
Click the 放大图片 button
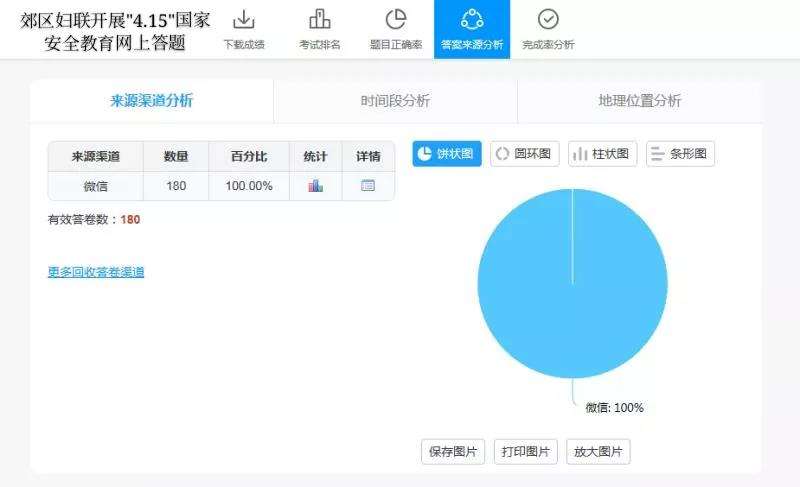(598, 452)
